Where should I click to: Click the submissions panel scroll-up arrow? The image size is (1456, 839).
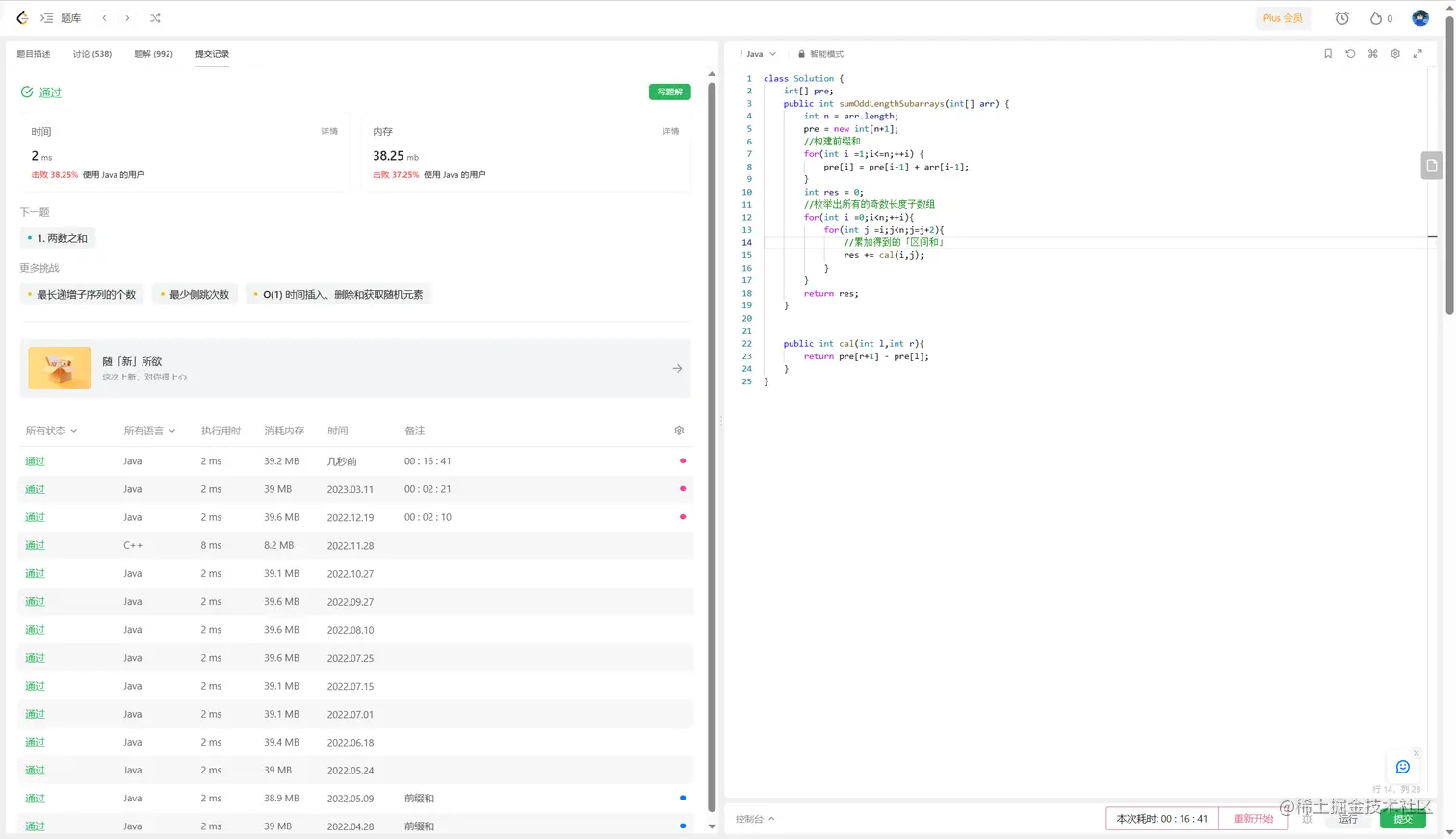coord(712,74)
